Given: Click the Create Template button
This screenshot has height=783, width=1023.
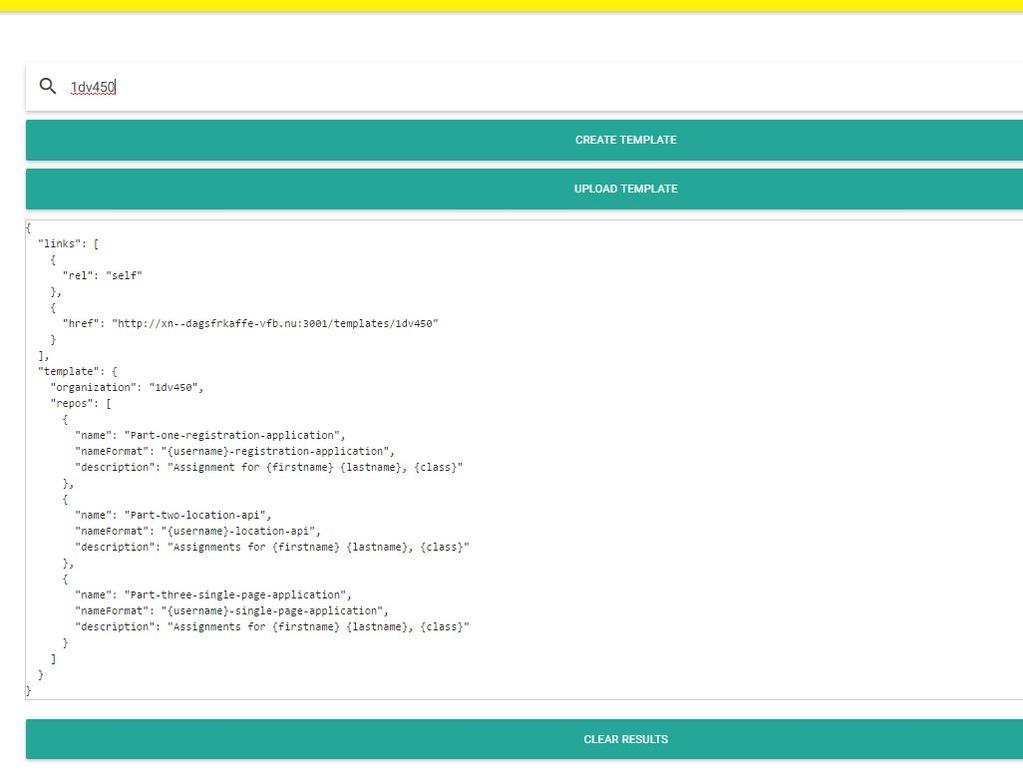Looking at the screenshot, I should [x=524, y=140].
